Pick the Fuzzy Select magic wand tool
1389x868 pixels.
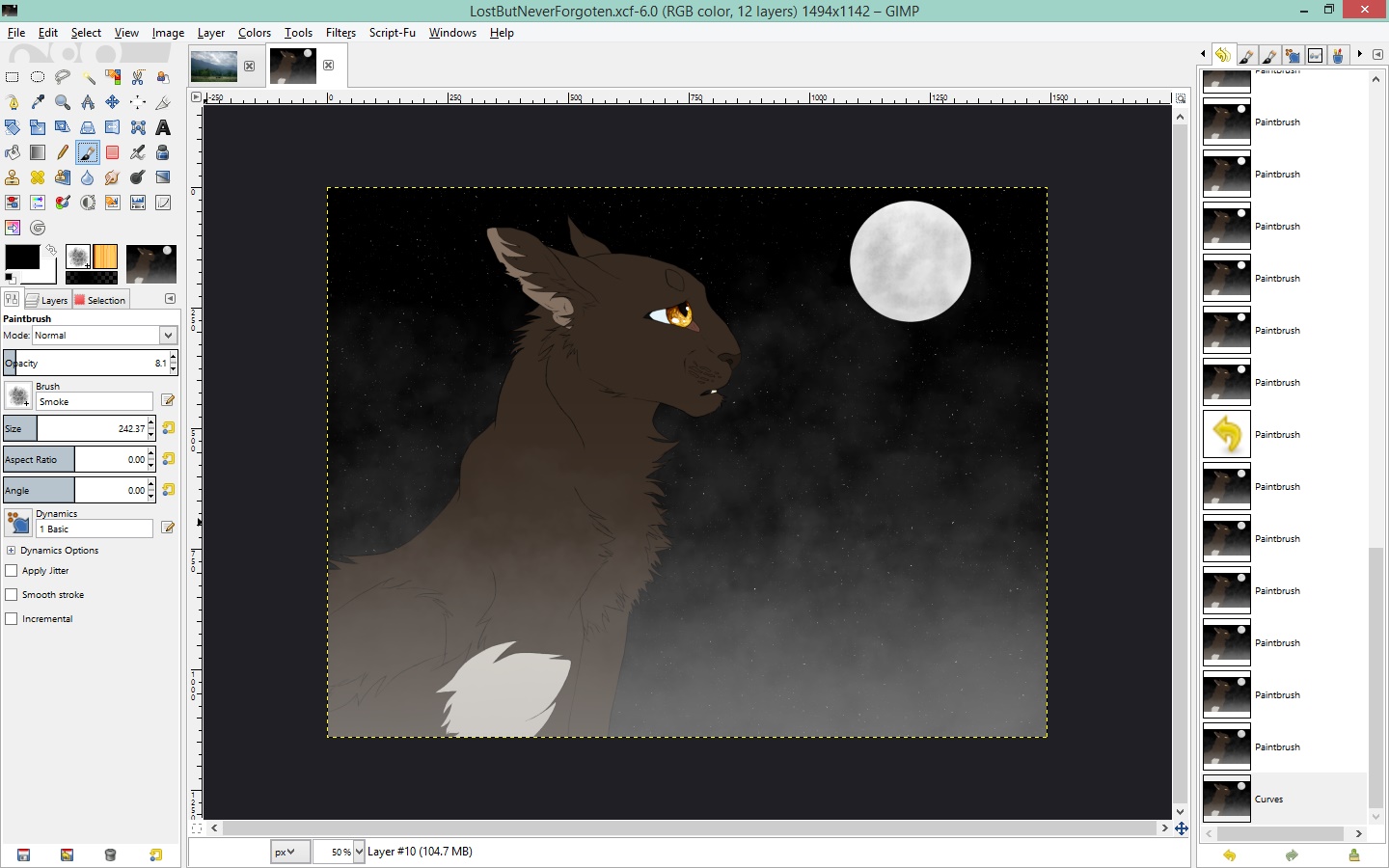88,77
